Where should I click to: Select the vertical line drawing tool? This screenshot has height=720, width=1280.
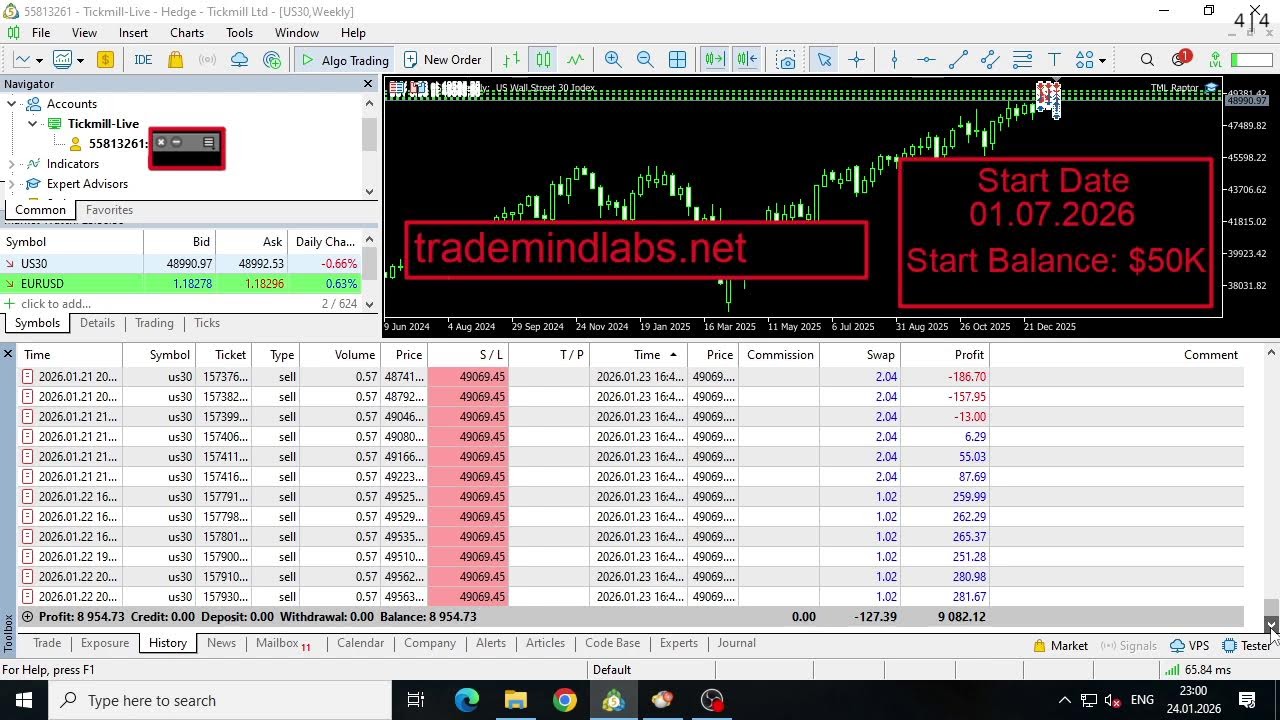point(894,60)
